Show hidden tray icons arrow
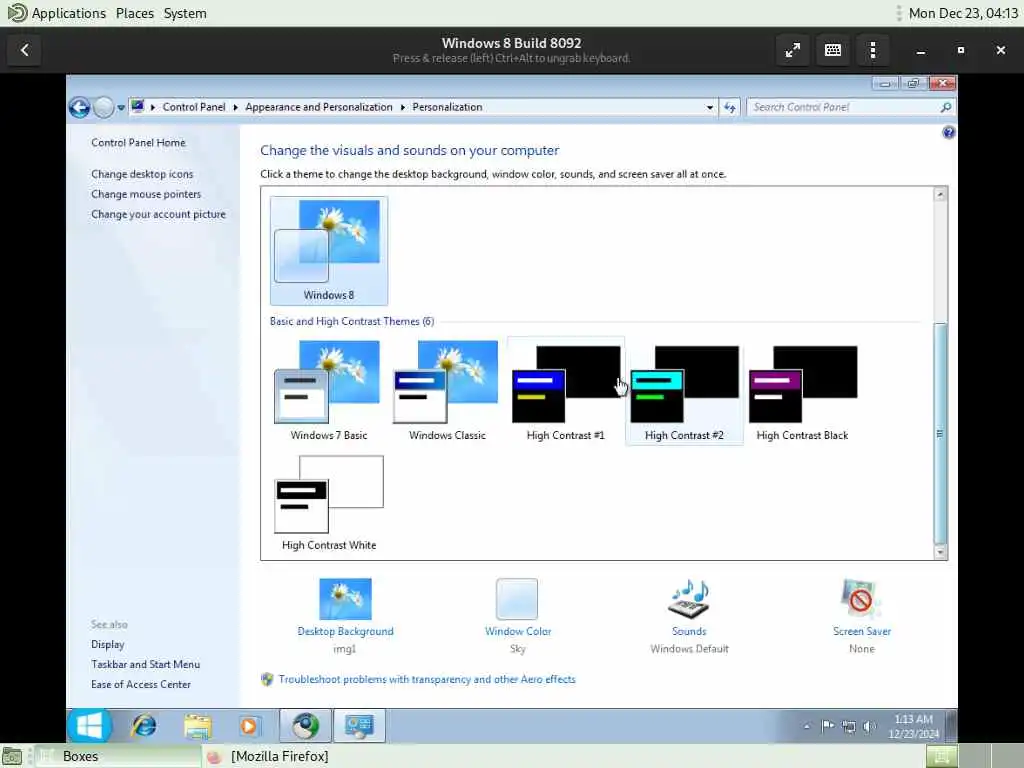The width and height of the screenshot is (1024, 768). click(x=807, y=726)
